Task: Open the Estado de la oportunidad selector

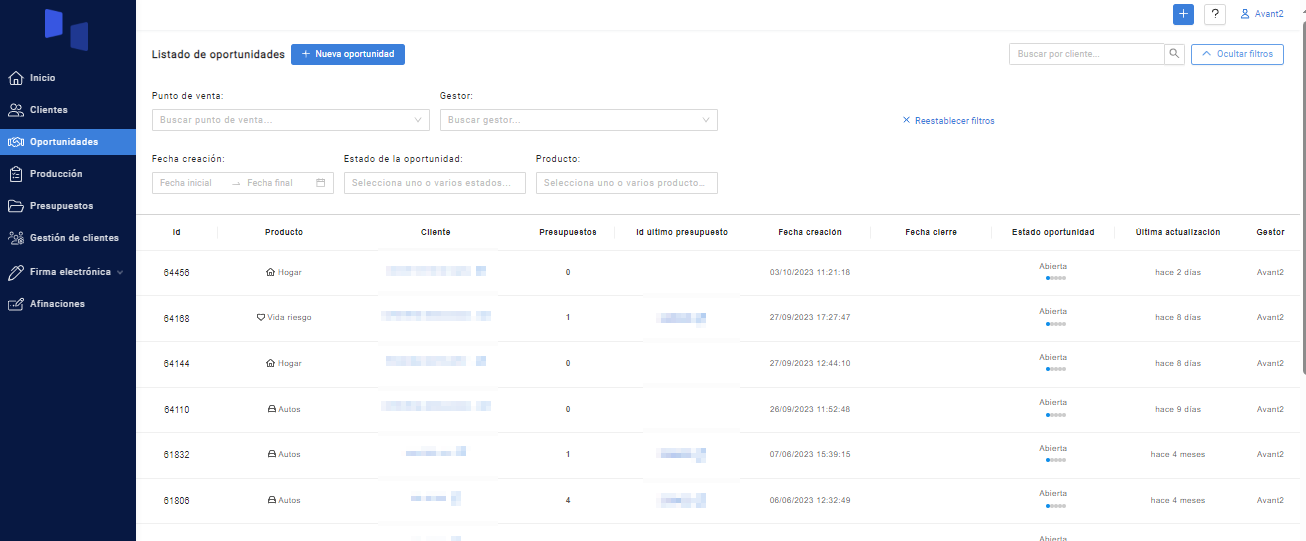Action: tap(435, 183)
